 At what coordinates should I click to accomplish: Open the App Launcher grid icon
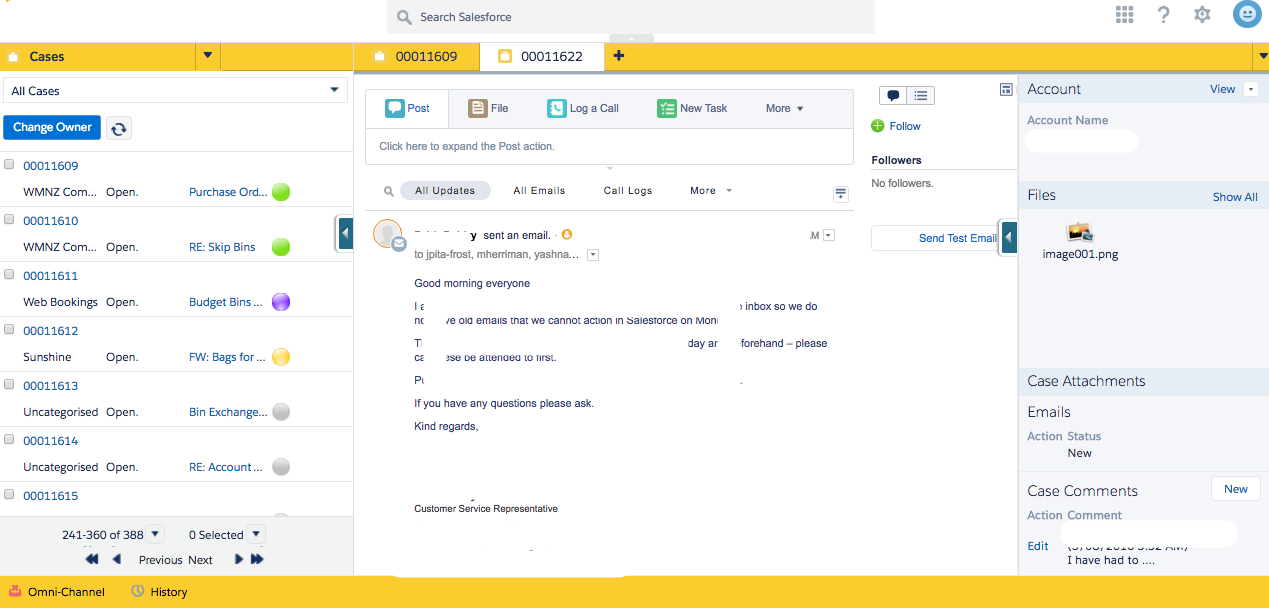click(1125, 14)
